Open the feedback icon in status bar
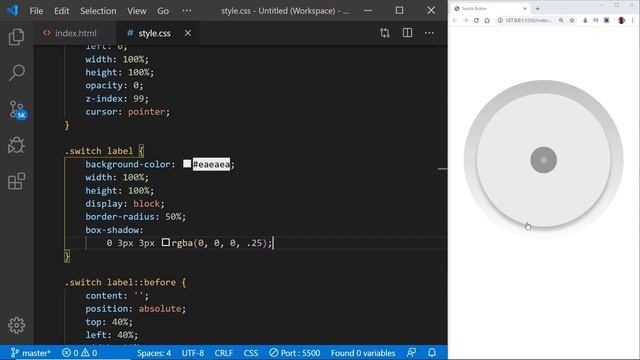The image size is (640, 360). (411, 353)
